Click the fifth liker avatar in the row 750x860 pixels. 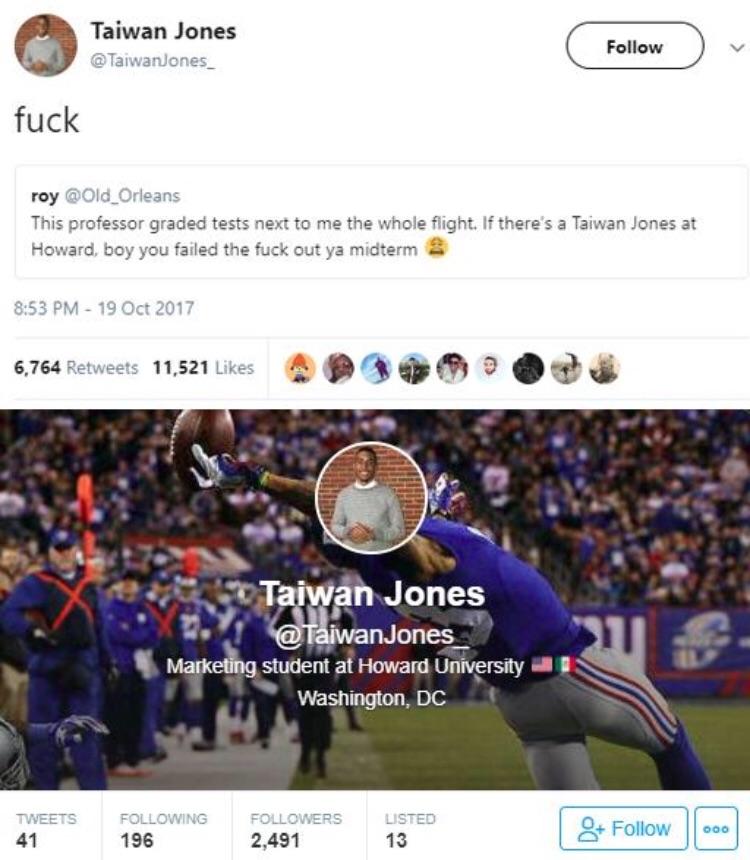click(x=452, y=368)
